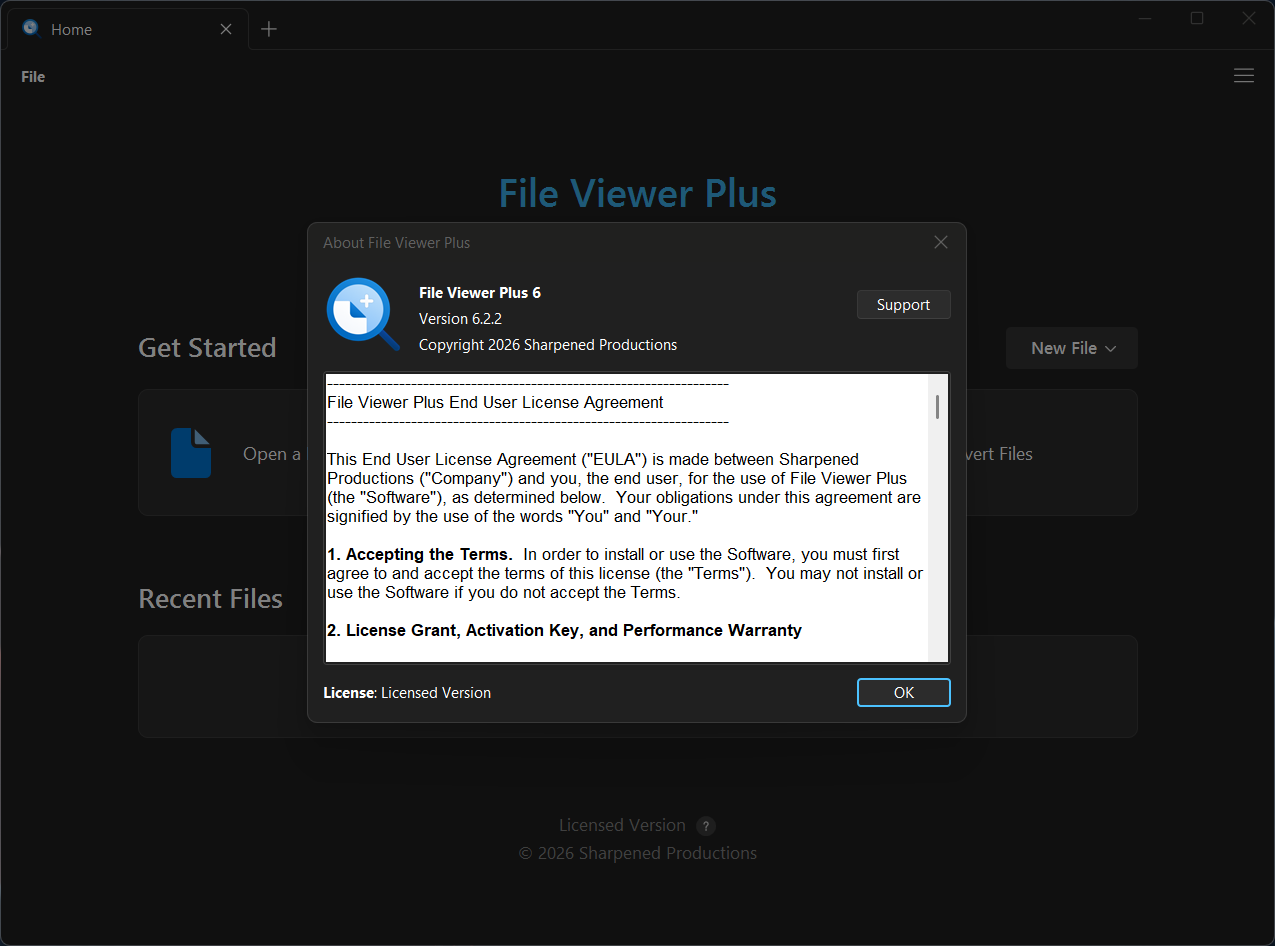Add a new tab with plus icon
Viewport: 1275px width, 946px height.
pyautogui.click(x=268, y=29)
